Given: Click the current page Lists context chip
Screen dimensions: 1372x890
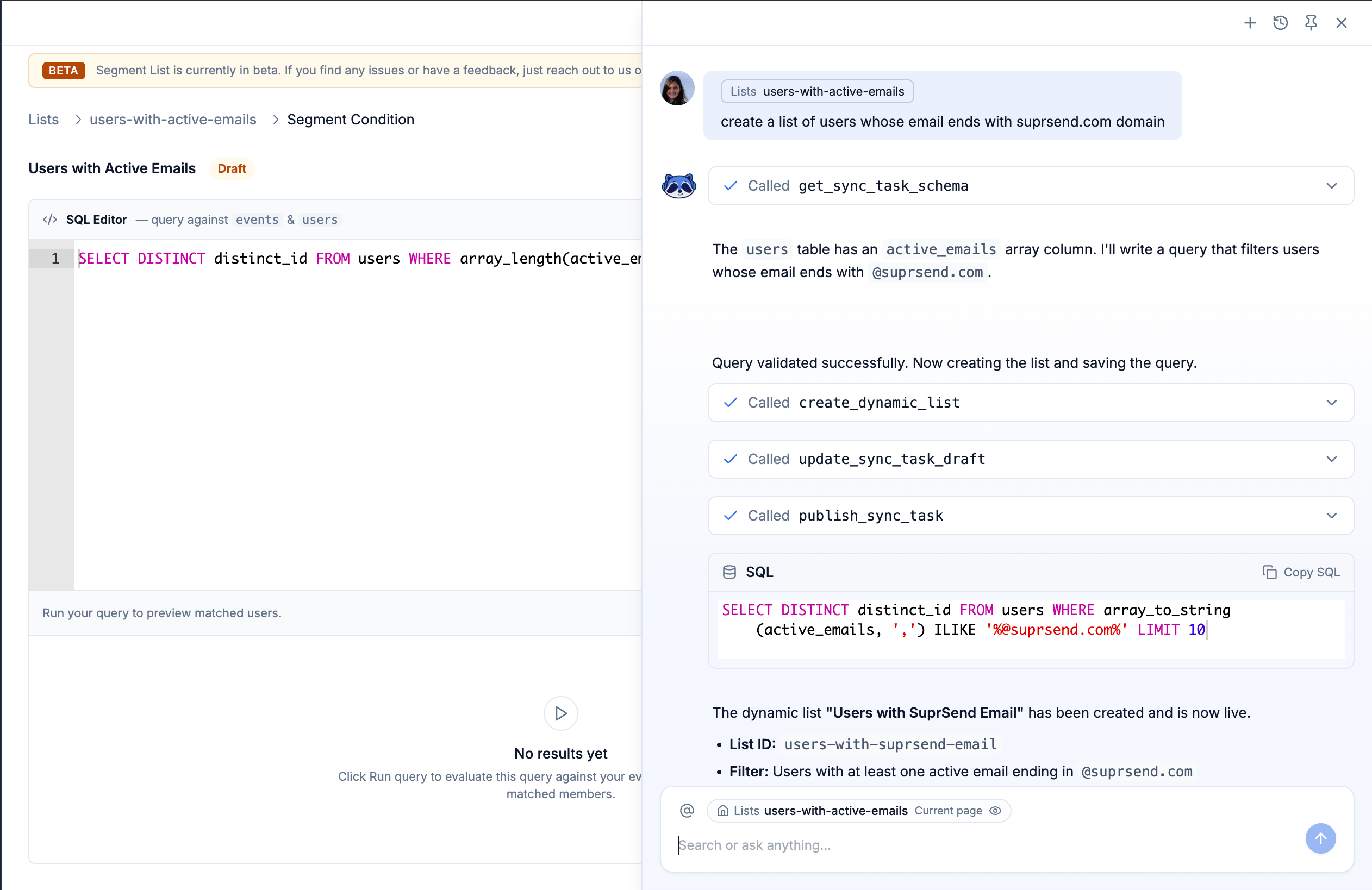Looking at the screenshot, I should pos(859,811).
